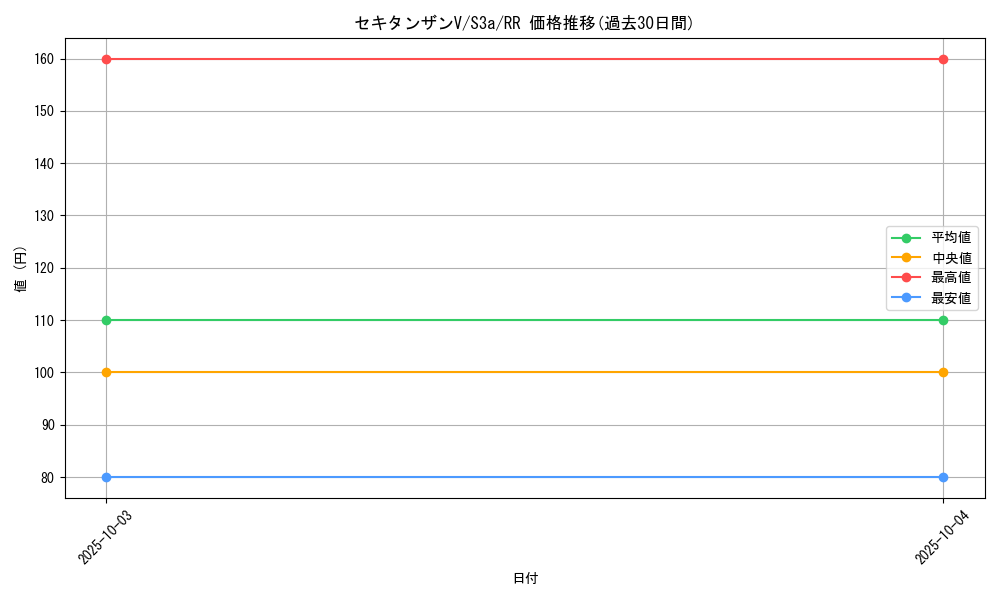Click the orange 中央値 point on 2025-10-04
The image size is (1000, 600).
943,372
